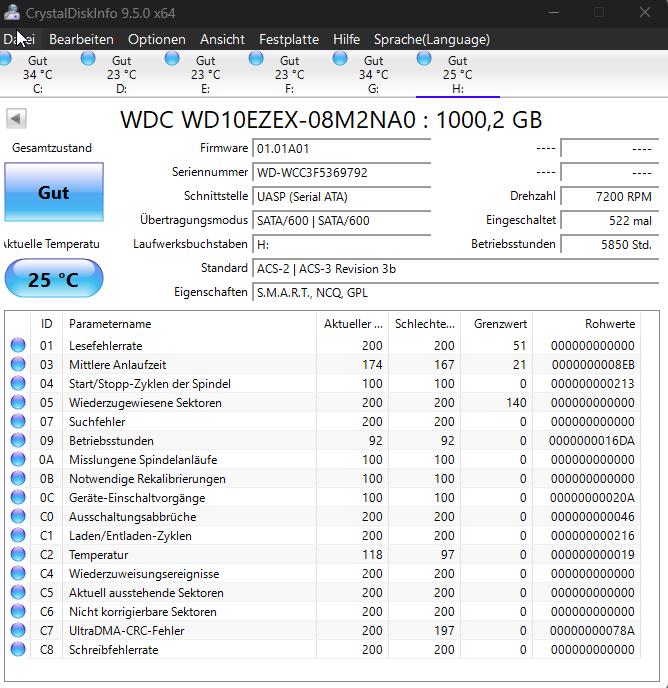Click status orb for Aktuell ausstehende Sektoren

[x=18, y=592]
